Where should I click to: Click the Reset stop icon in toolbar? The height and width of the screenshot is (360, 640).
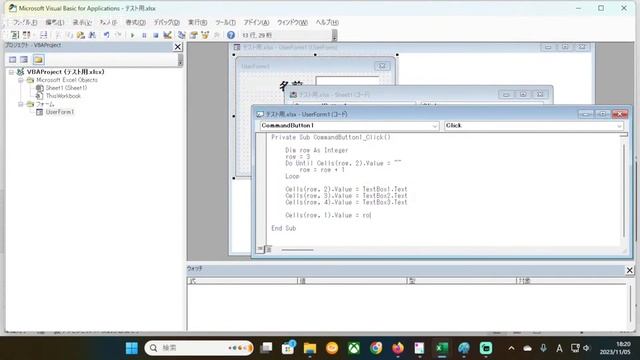click(156, 35)
